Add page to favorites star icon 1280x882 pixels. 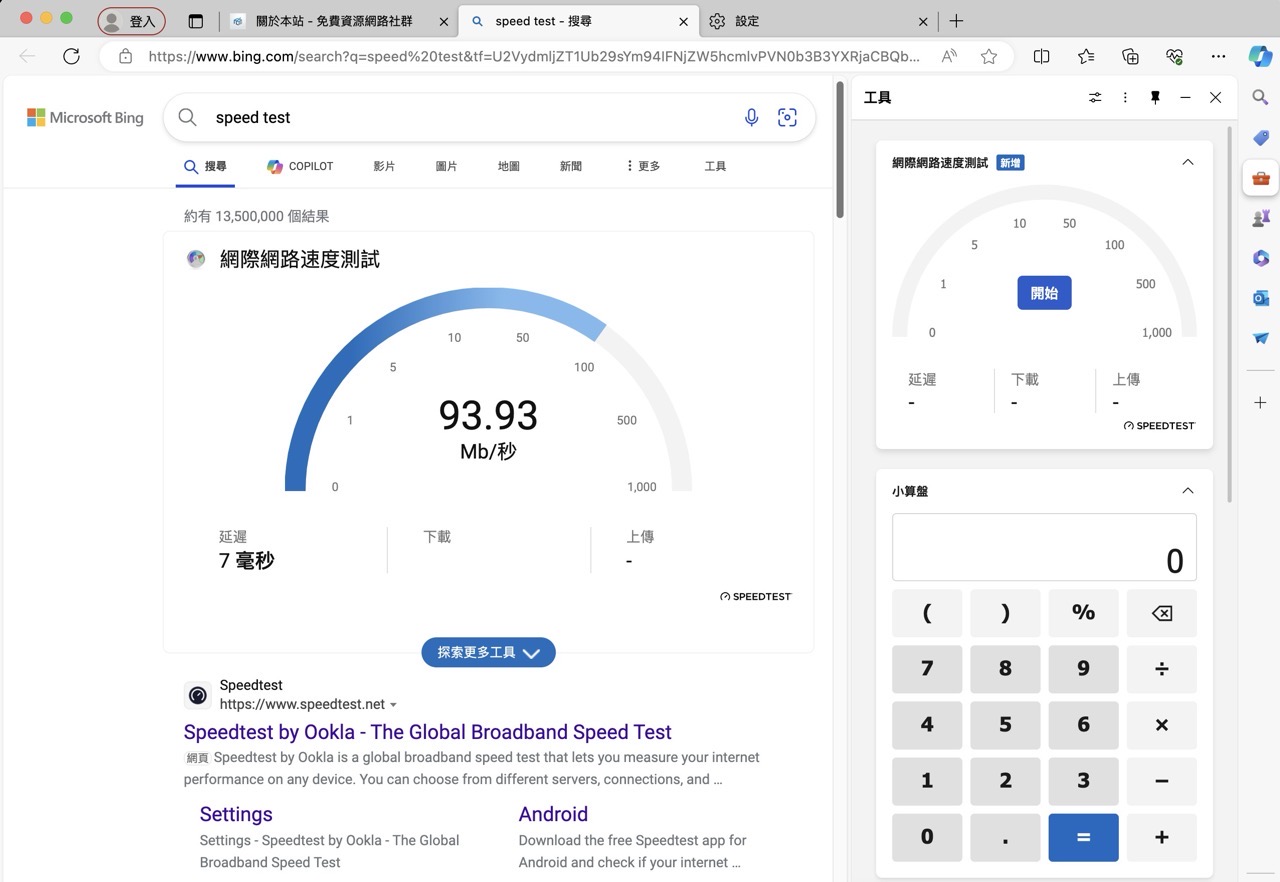[x=989, y=57]
